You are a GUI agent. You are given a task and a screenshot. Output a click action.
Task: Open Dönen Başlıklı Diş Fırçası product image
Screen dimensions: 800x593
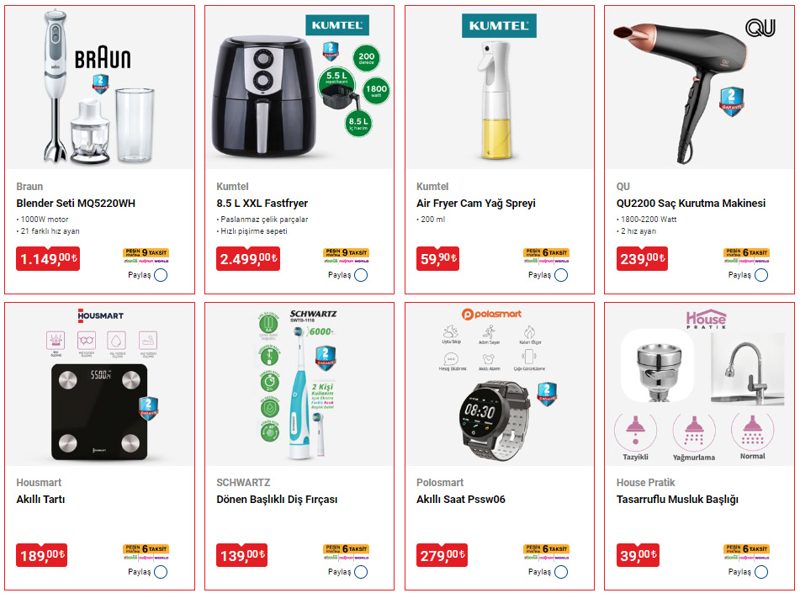tap(299, 385)
